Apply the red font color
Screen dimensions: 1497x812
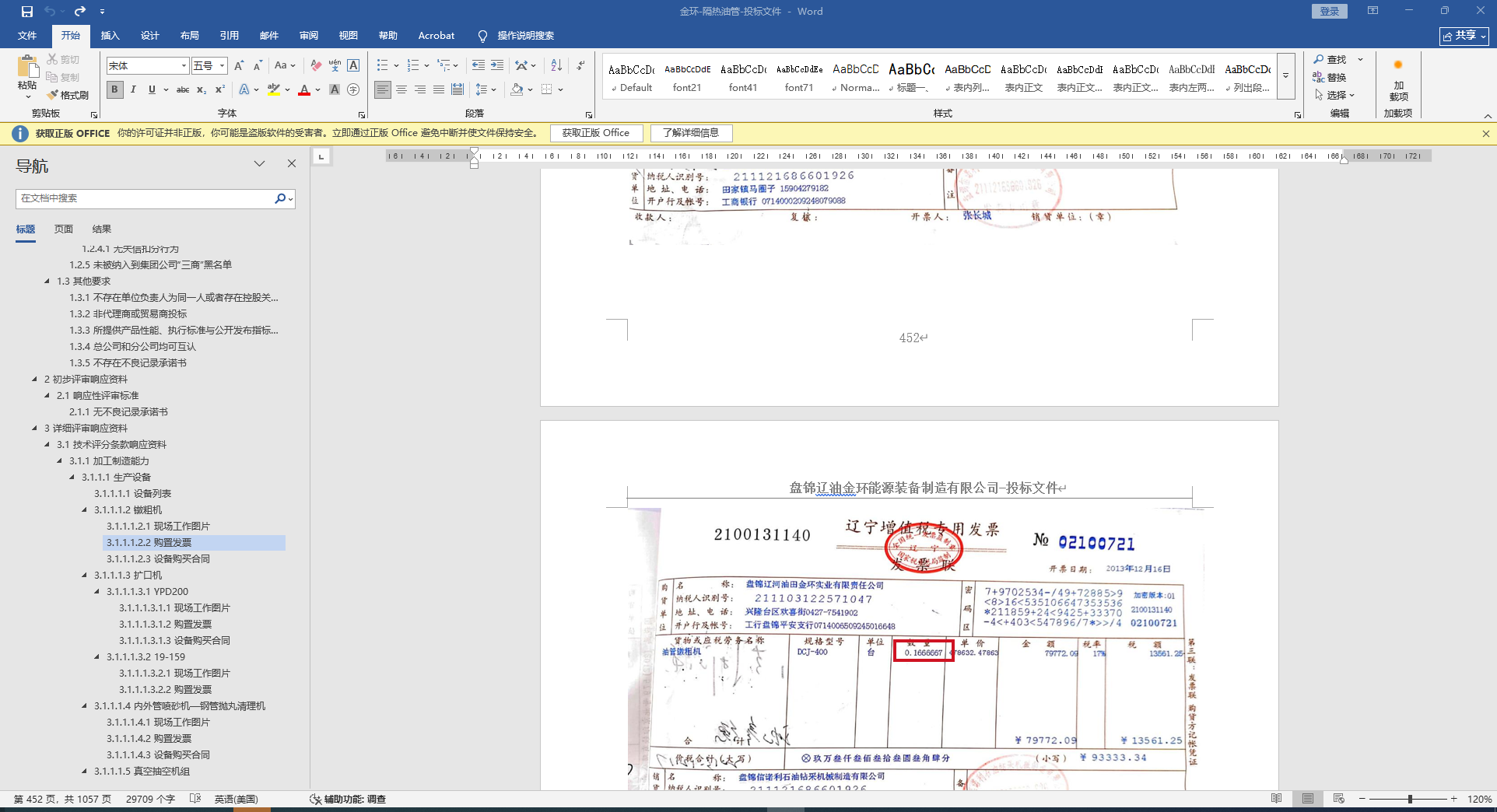[304, 89]
